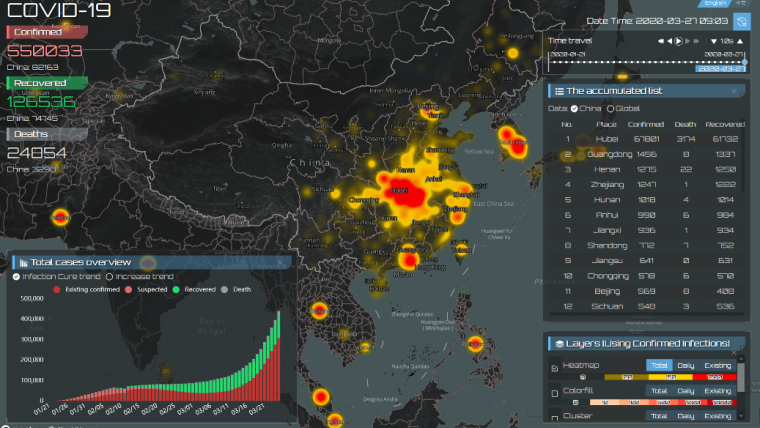Screen dimensions: 760x428
Task: Click the red Heatmap legend segment
Action: pyautogui.click(x=714, y=377)
